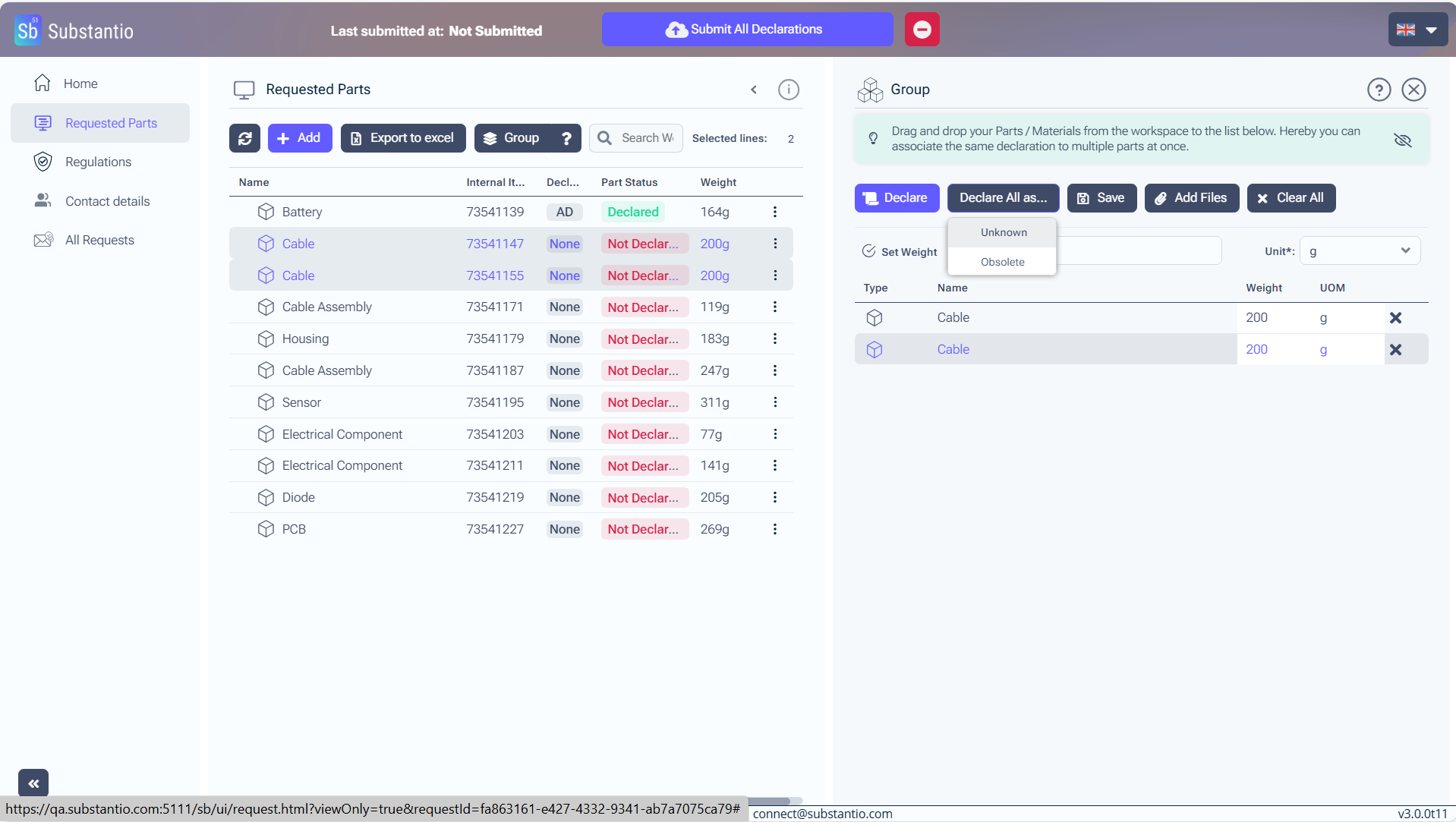This screenshot has height=822, width=1456.
Task: Open three-dot menu for Battery row
Action: (774, 212)
